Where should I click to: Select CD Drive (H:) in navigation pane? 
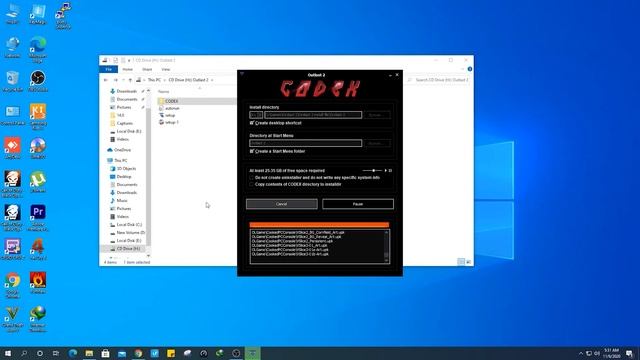point(128,249)
